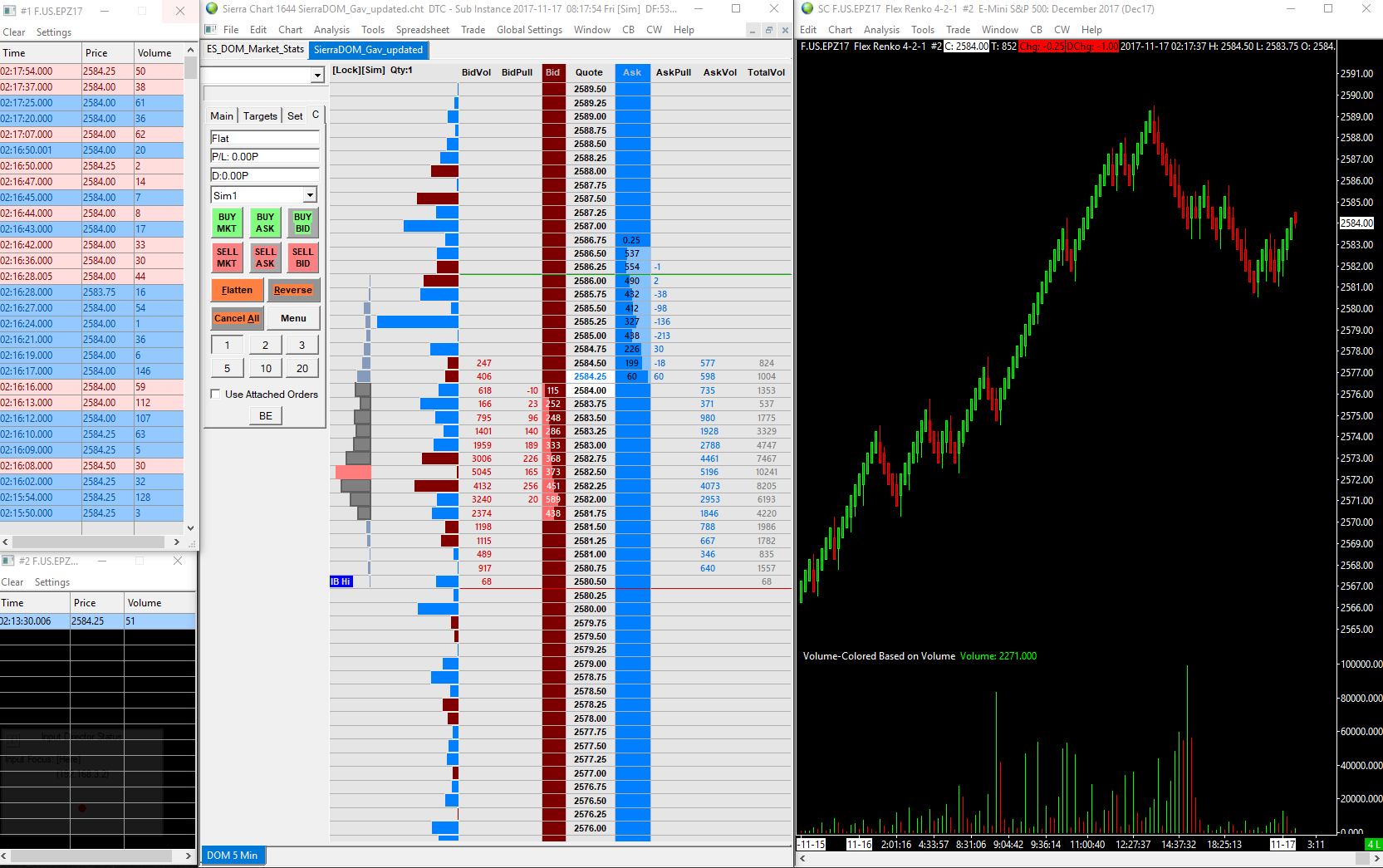Screen dimensions: 1383x868
Task: Open the Global Settings menu
Action: [x=529, y=29]
